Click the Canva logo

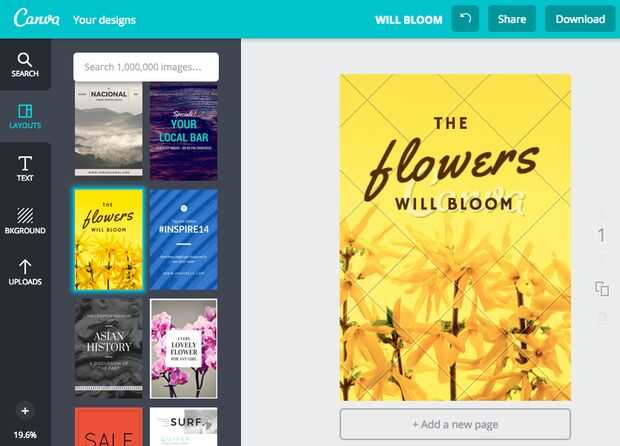36,18
